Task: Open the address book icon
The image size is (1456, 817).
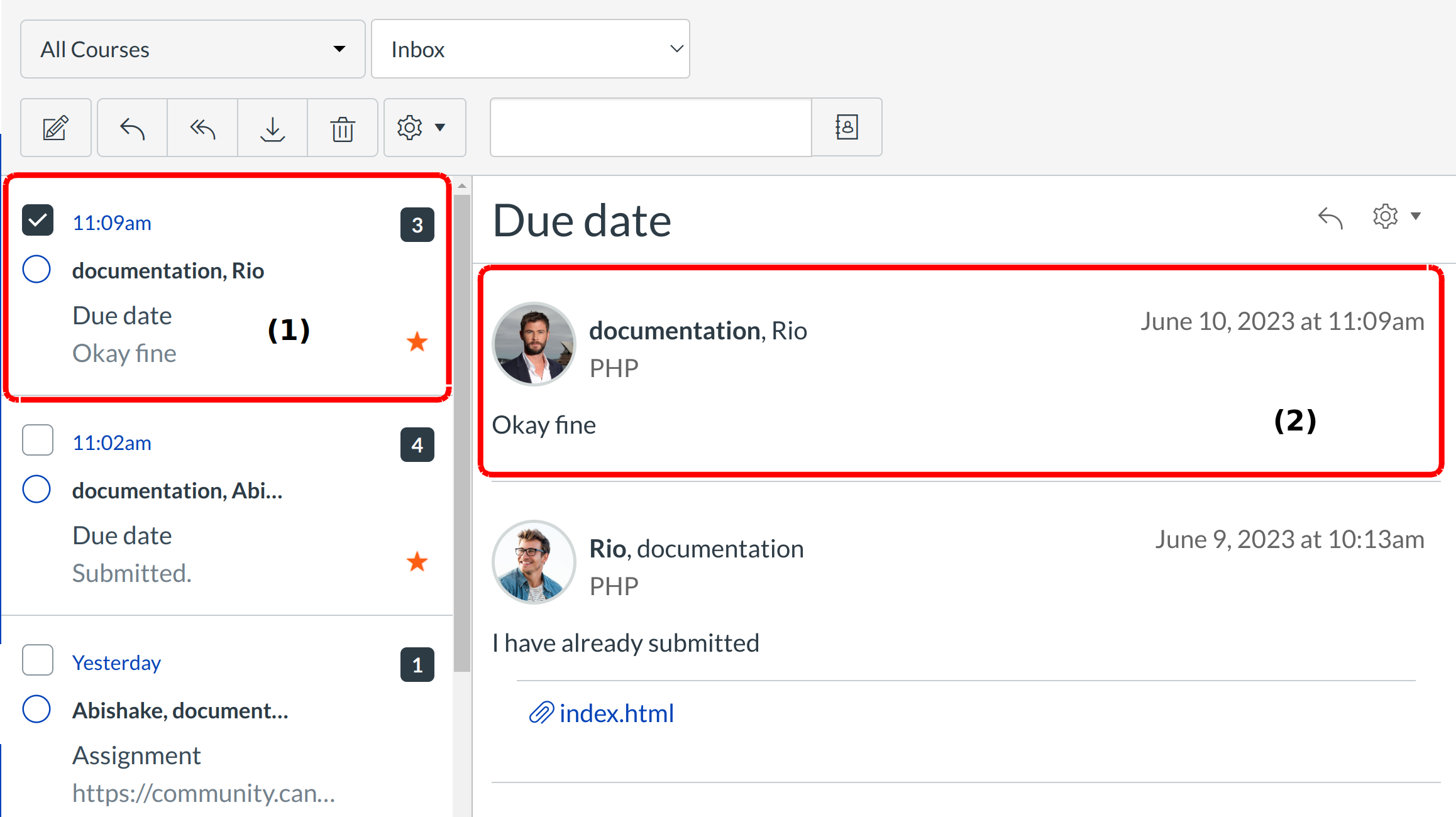Action: click(x=846, y=128)
